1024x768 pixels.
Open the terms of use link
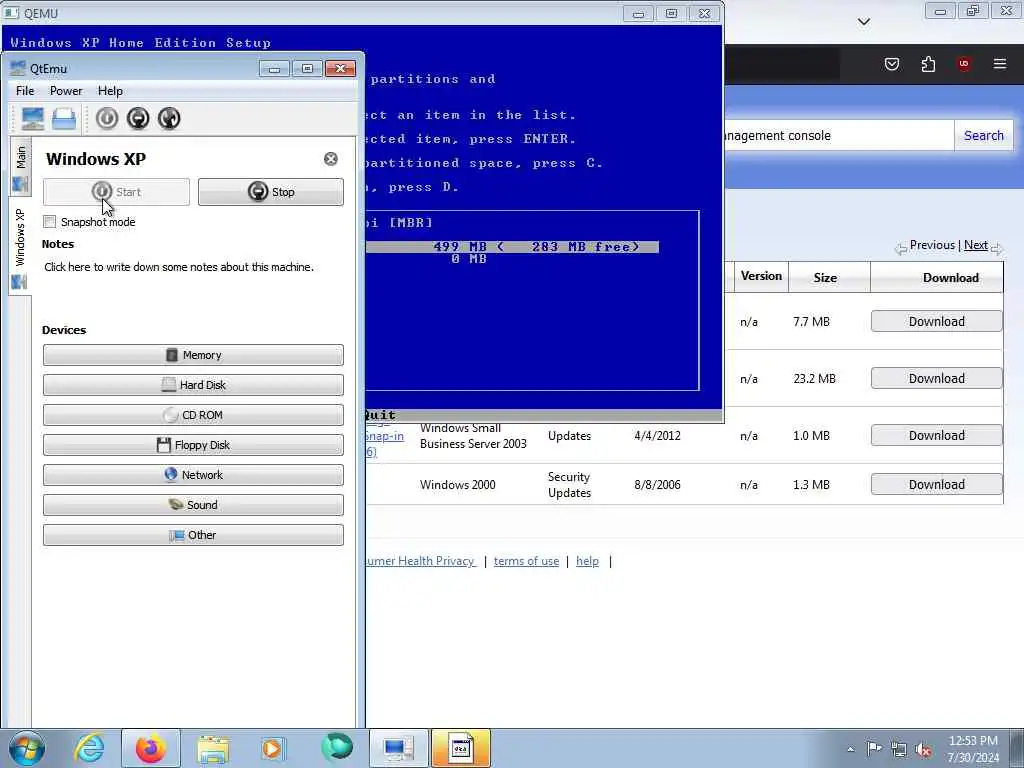coord(526,561)
